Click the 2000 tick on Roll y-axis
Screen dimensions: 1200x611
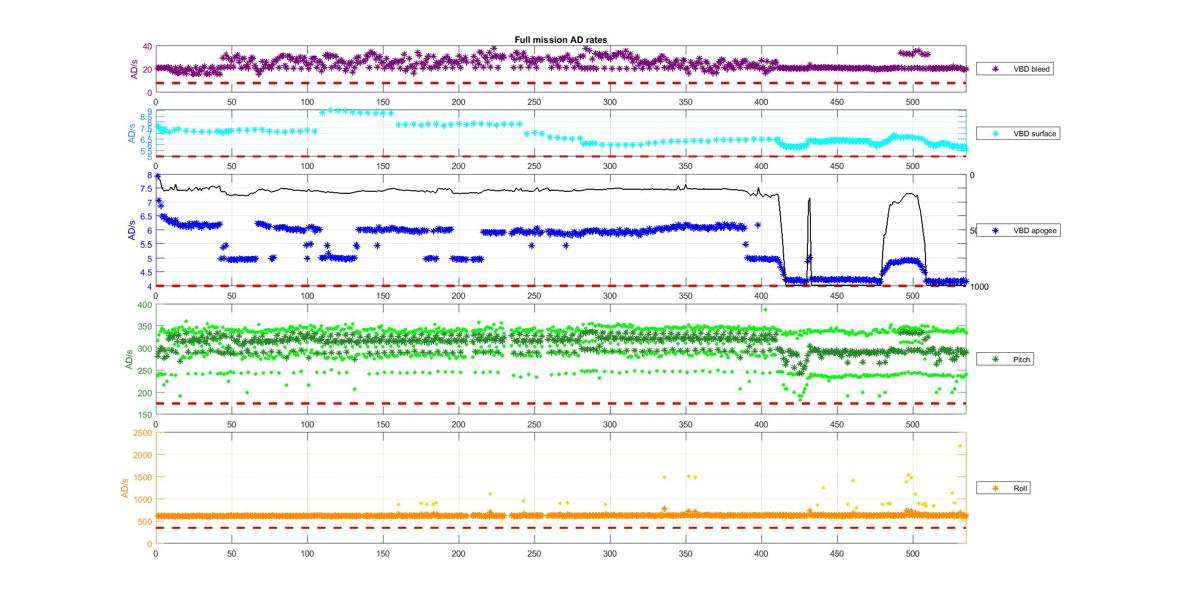(x=142, y=455)
